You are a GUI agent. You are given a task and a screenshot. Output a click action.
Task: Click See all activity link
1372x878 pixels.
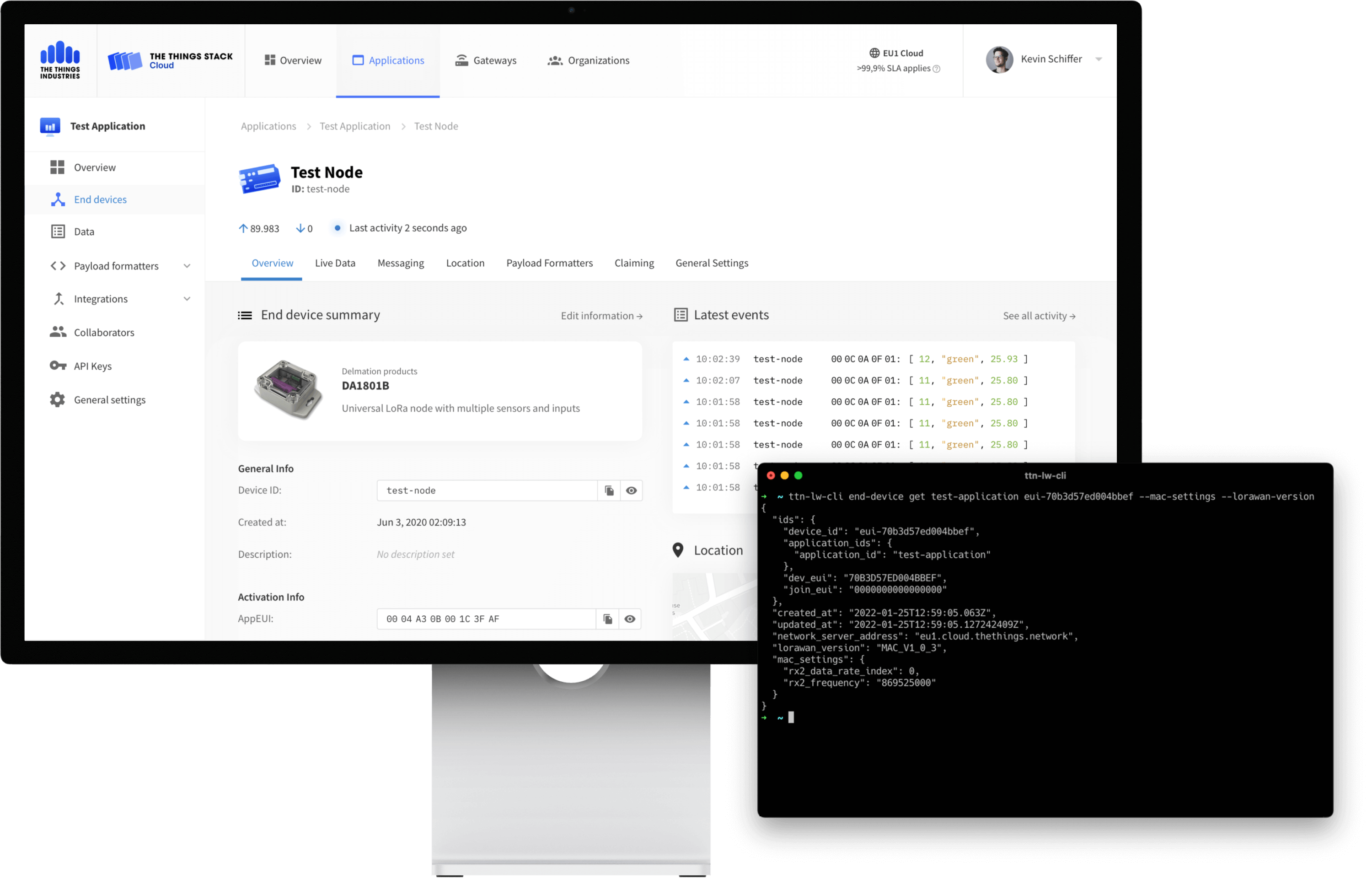pos(1039,316)
